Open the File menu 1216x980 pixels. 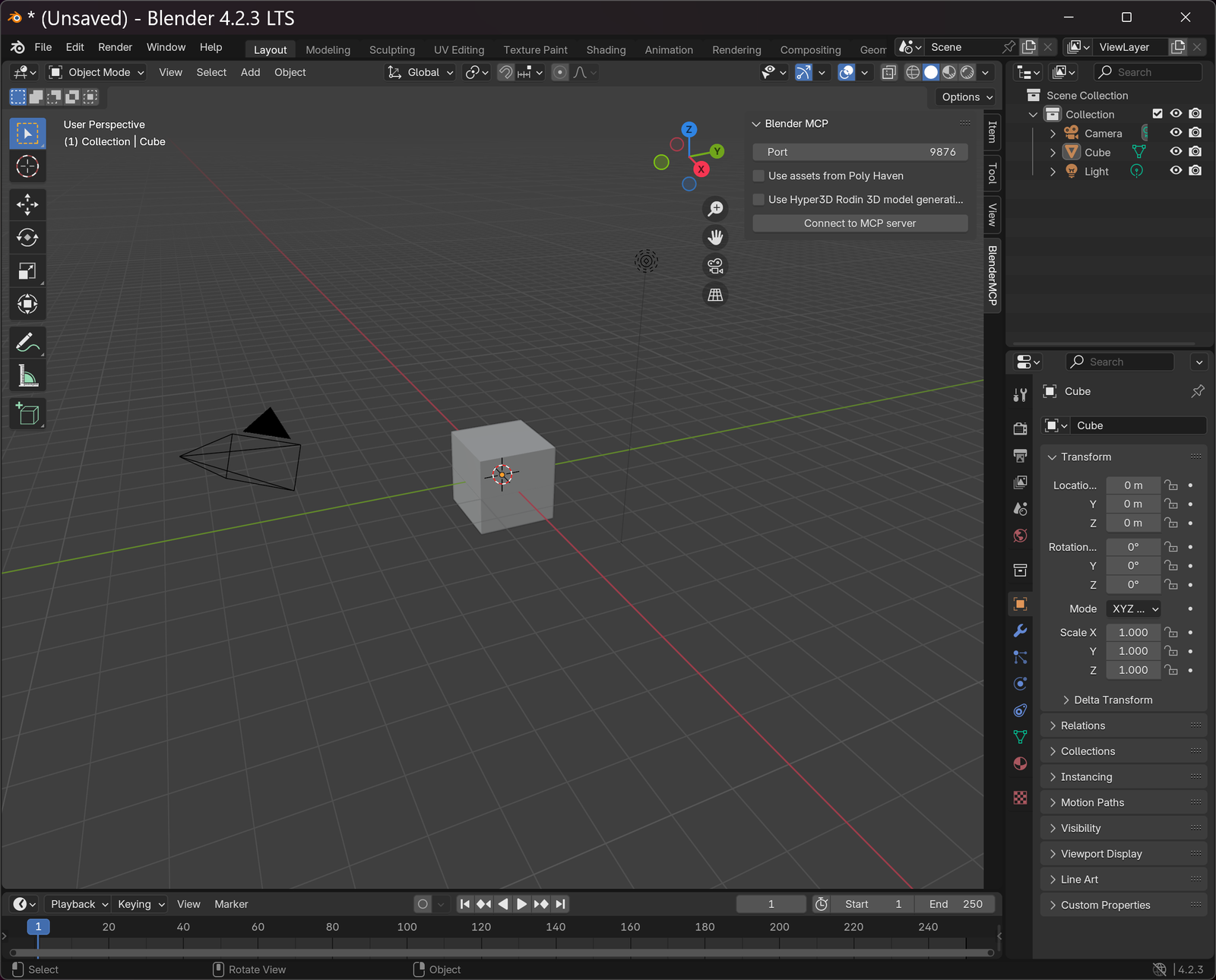coord(43,47)
